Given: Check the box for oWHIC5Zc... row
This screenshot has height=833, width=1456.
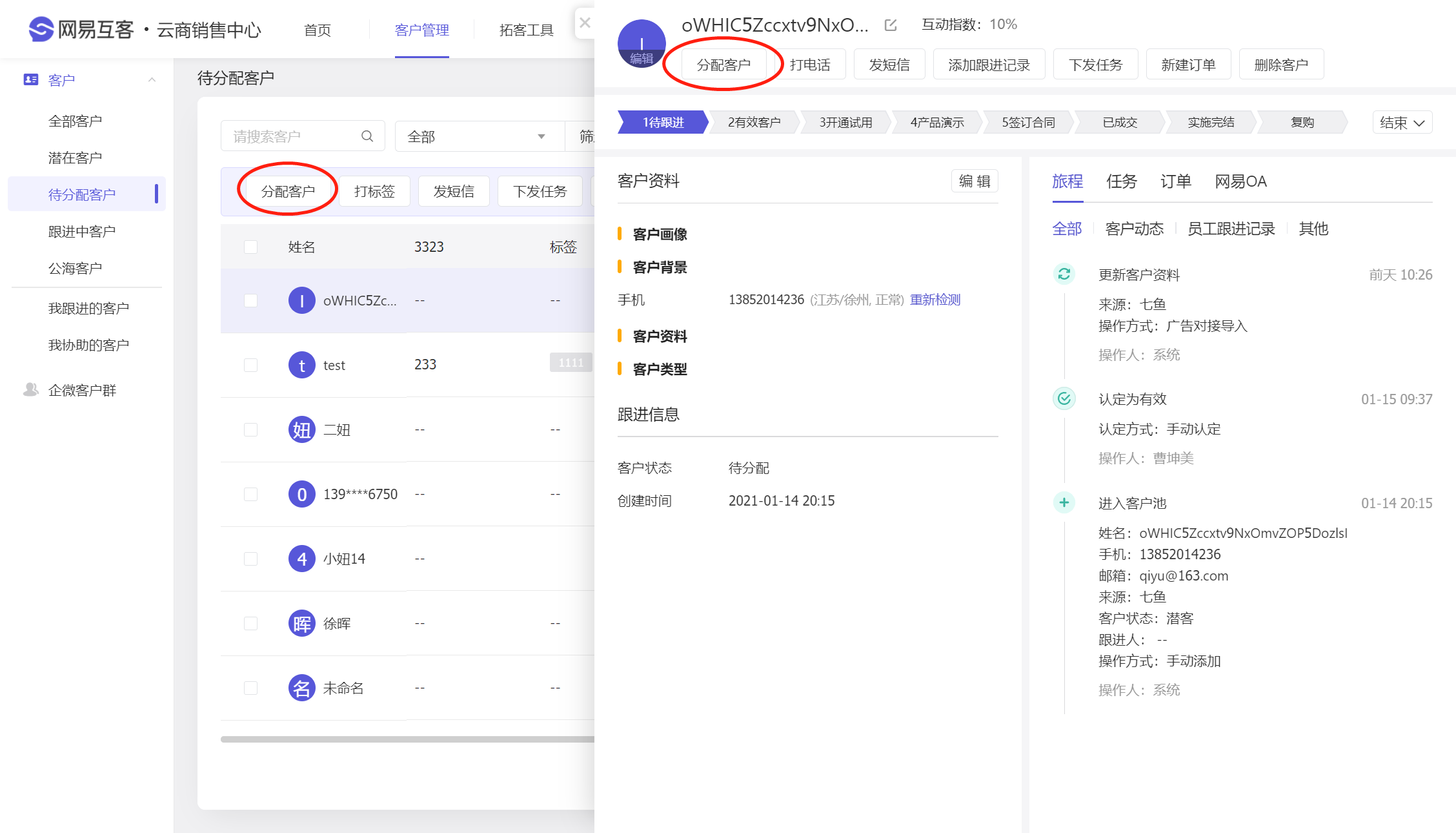Looking at the screenshot, I should pyautogui.click(x=250, y=300).
